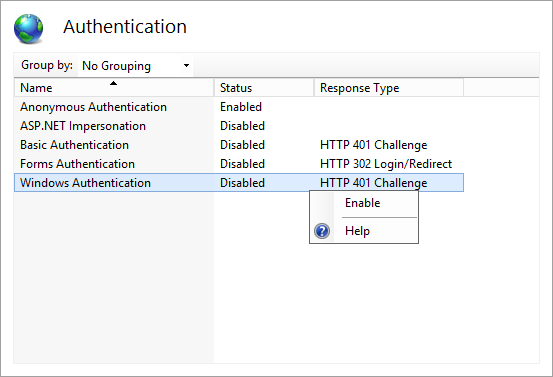Click HTTP 401 Challenge for Windows Authentication

[x=373, y=183]
